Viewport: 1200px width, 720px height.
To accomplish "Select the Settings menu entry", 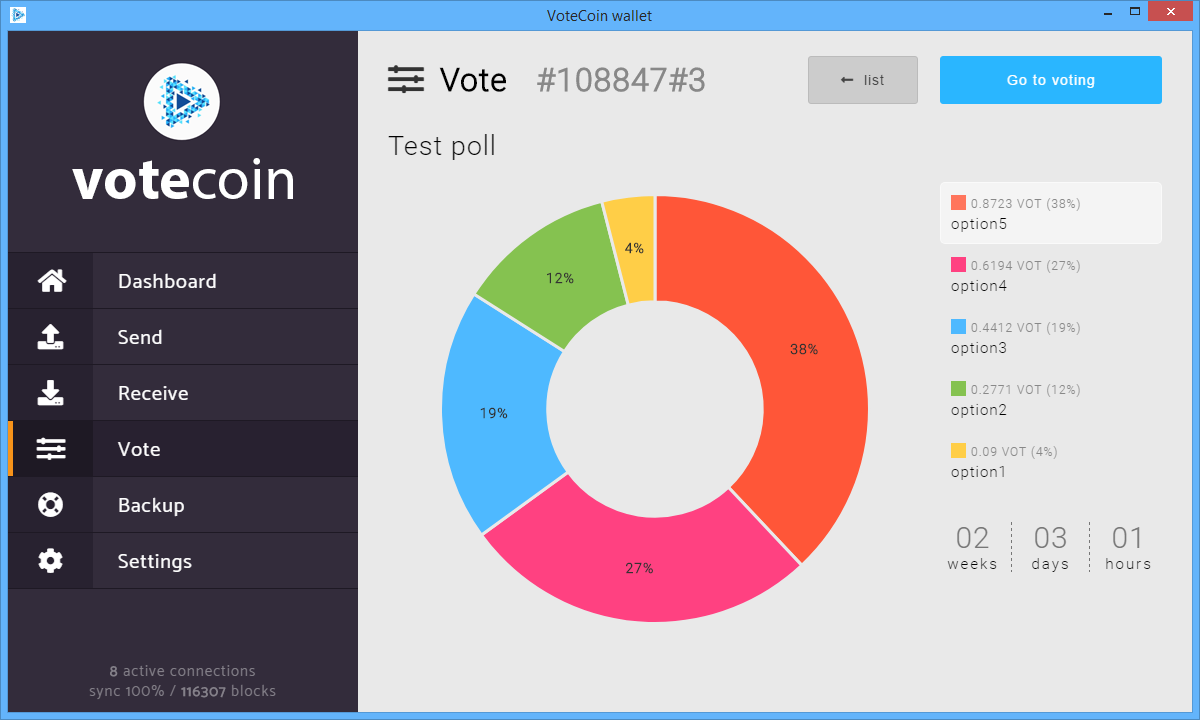I will click(x=183, y=561).
